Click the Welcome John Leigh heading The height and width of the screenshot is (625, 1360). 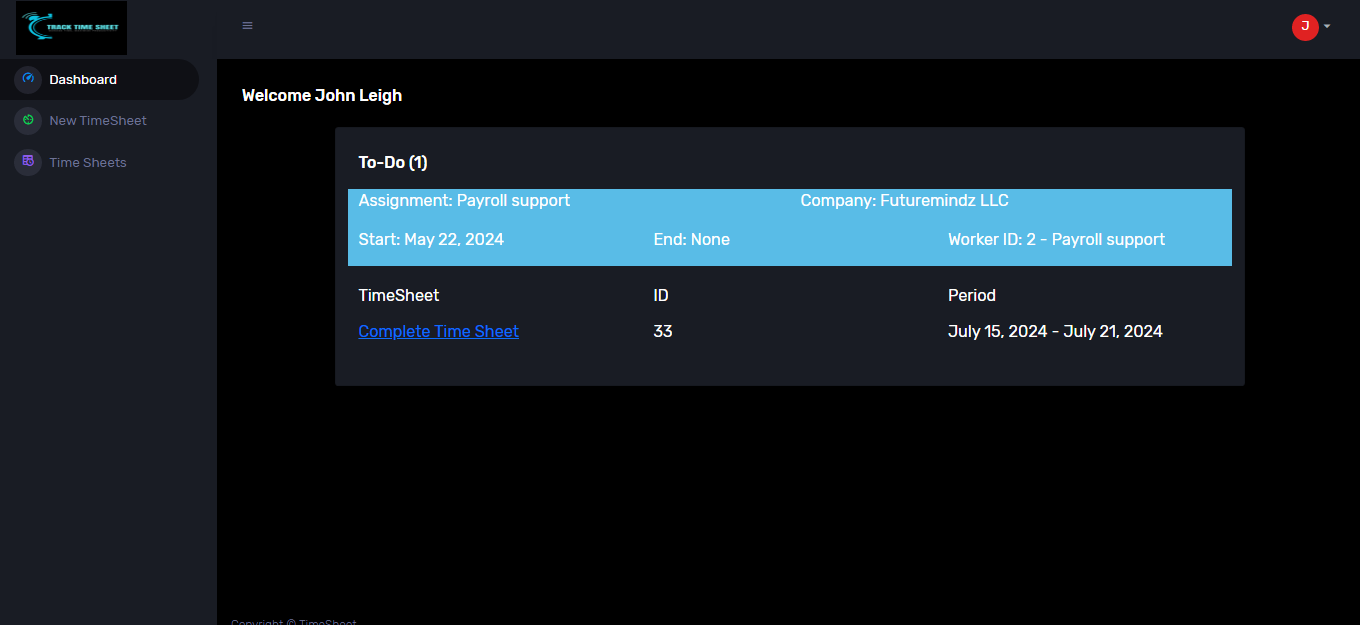click(322, 96)
